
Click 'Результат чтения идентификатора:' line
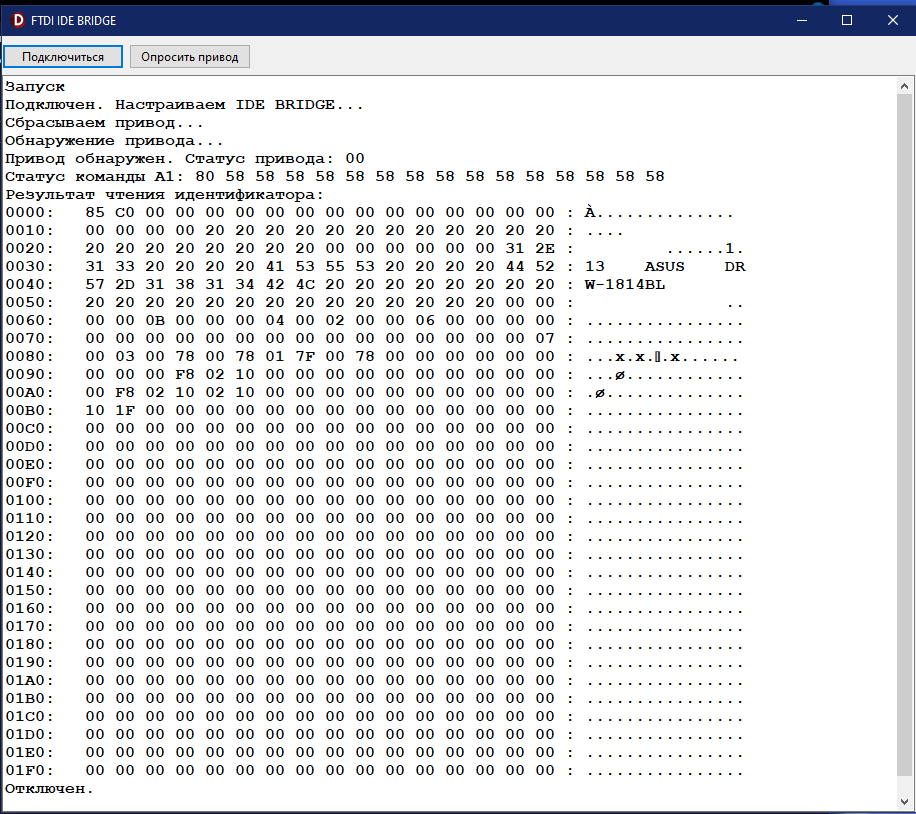coord(164,195)
